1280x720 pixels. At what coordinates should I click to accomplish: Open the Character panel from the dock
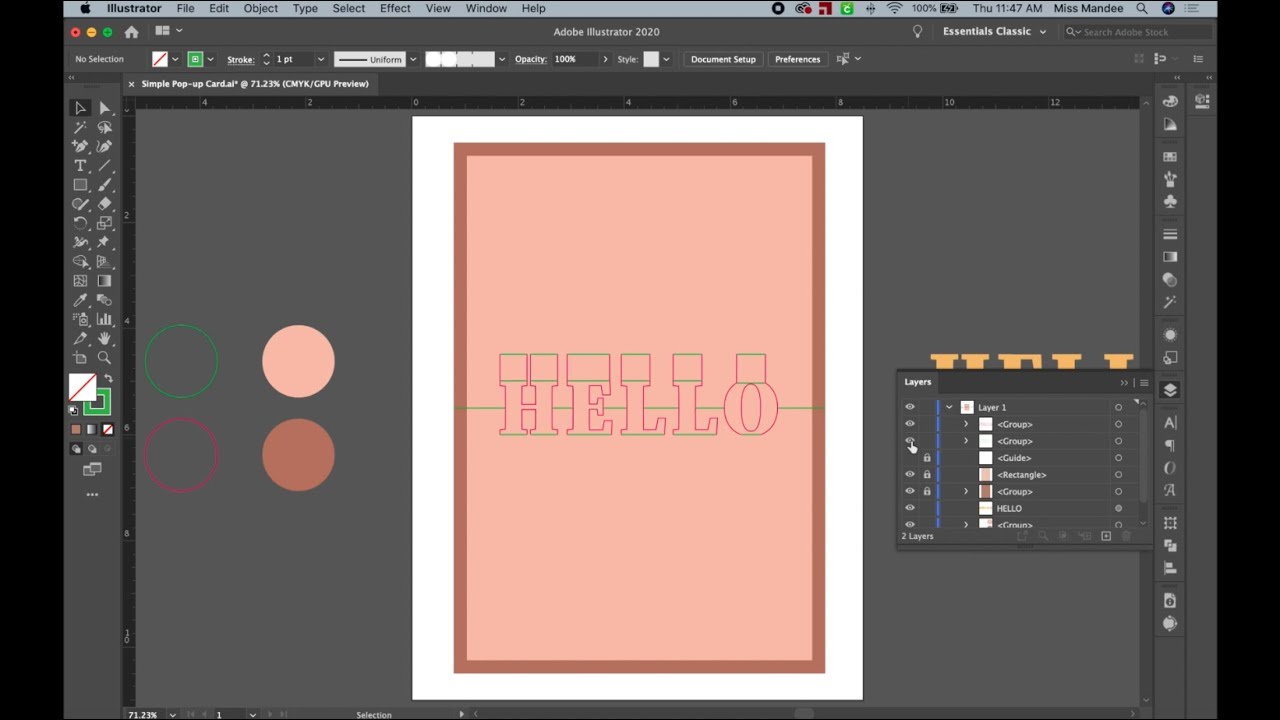click(x=1170, y=423)
